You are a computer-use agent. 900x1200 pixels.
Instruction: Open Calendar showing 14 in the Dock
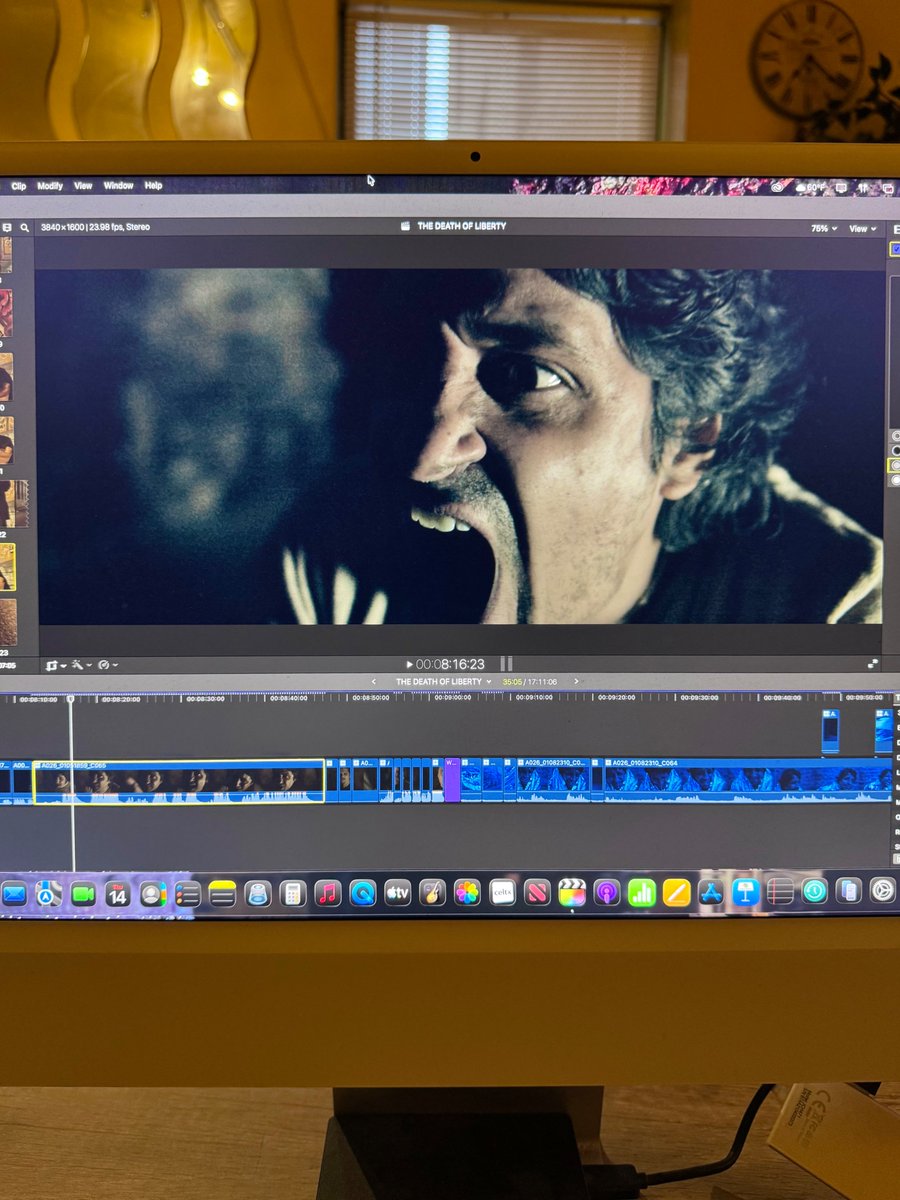tap(118, 893)
